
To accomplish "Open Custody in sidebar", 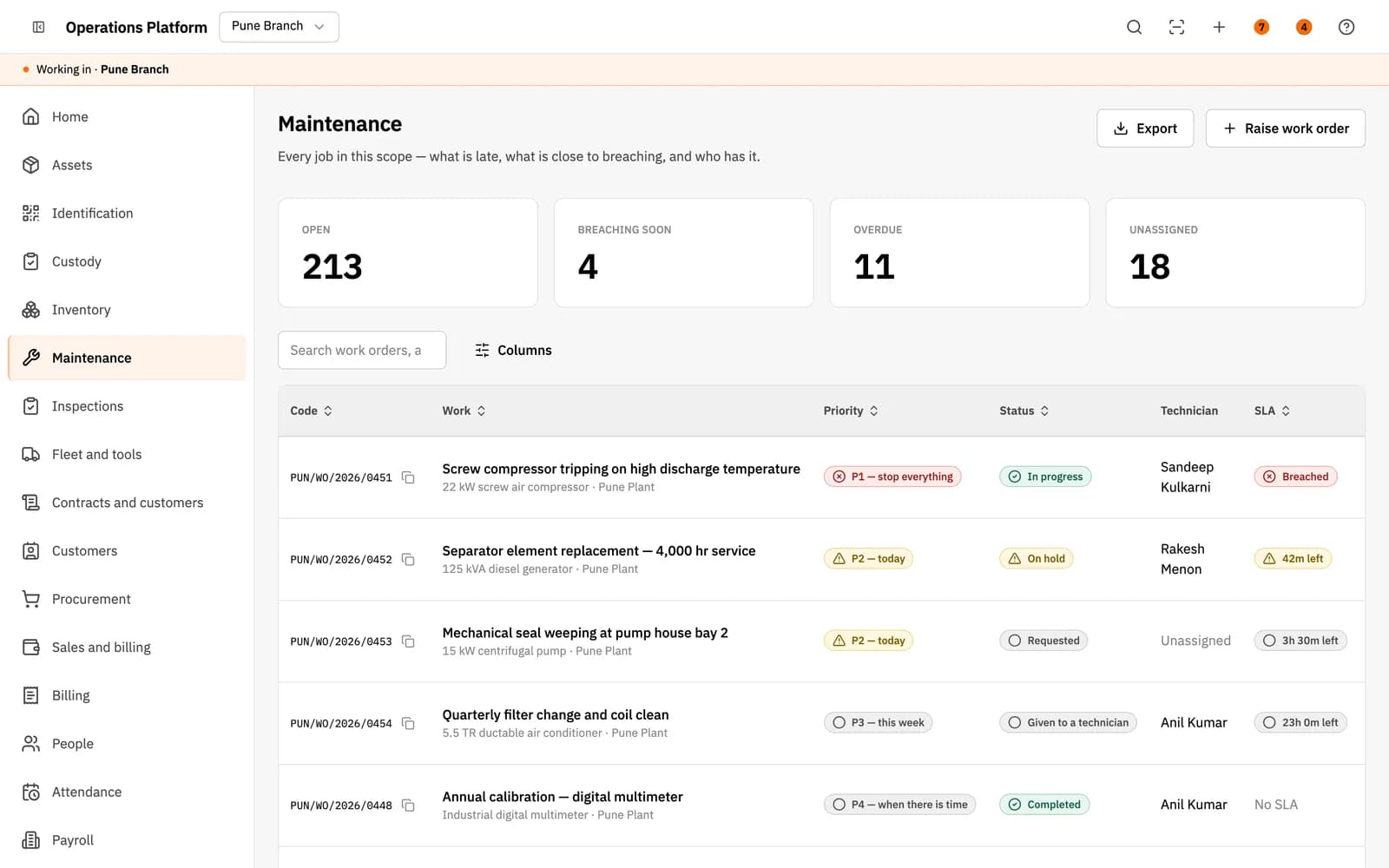I will 127,261.
